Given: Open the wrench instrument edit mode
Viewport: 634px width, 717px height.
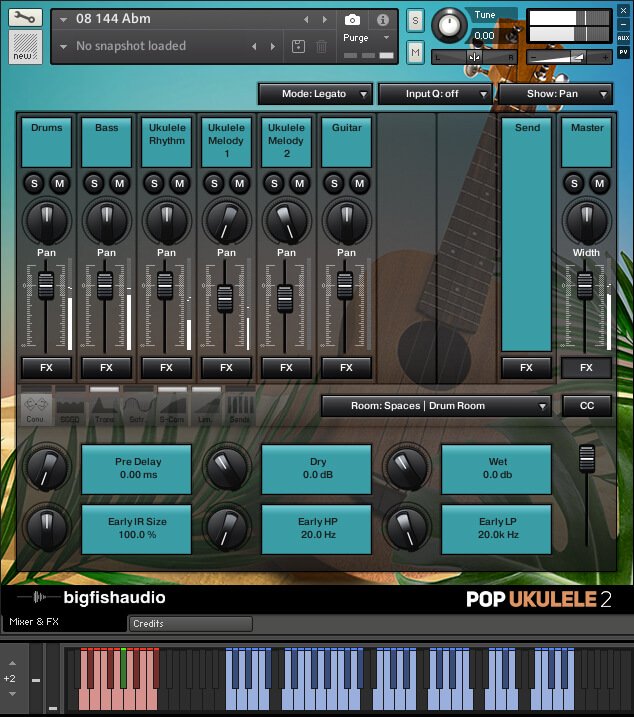Looking at the screenshot, I should pos(25,17).
